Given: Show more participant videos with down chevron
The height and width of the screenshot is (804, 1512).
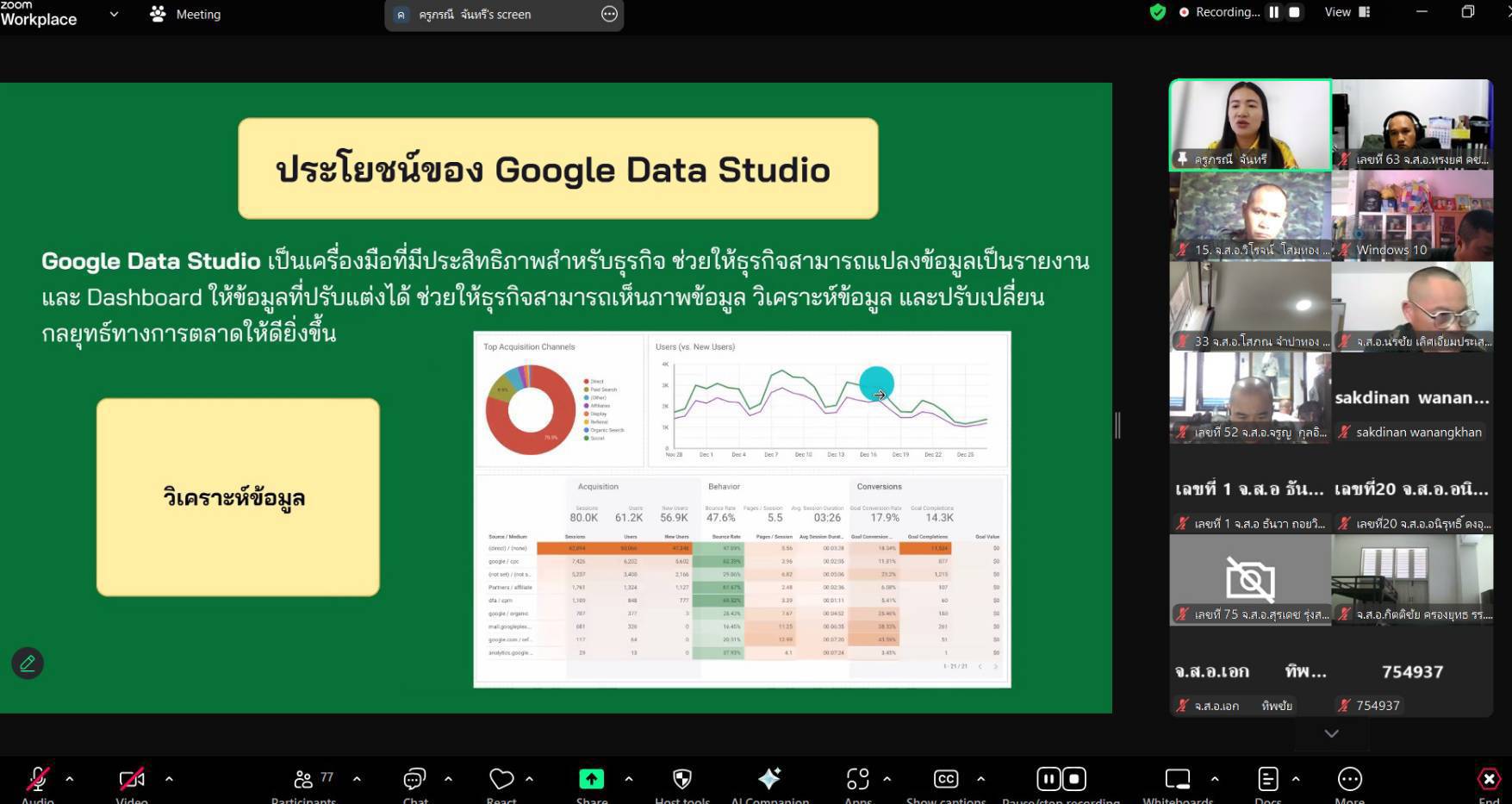Looking at the screenshot, I should [x=1331, y=733].
